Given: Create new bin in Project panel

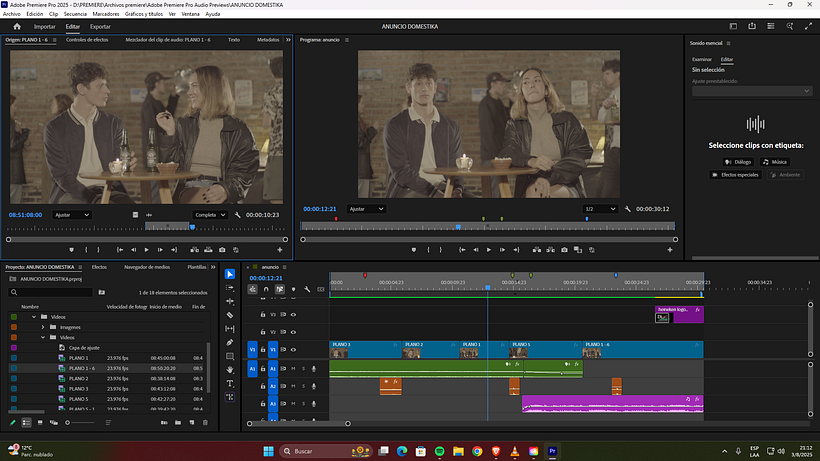Looking at the screenshot, I should click(x=178, y=422).
